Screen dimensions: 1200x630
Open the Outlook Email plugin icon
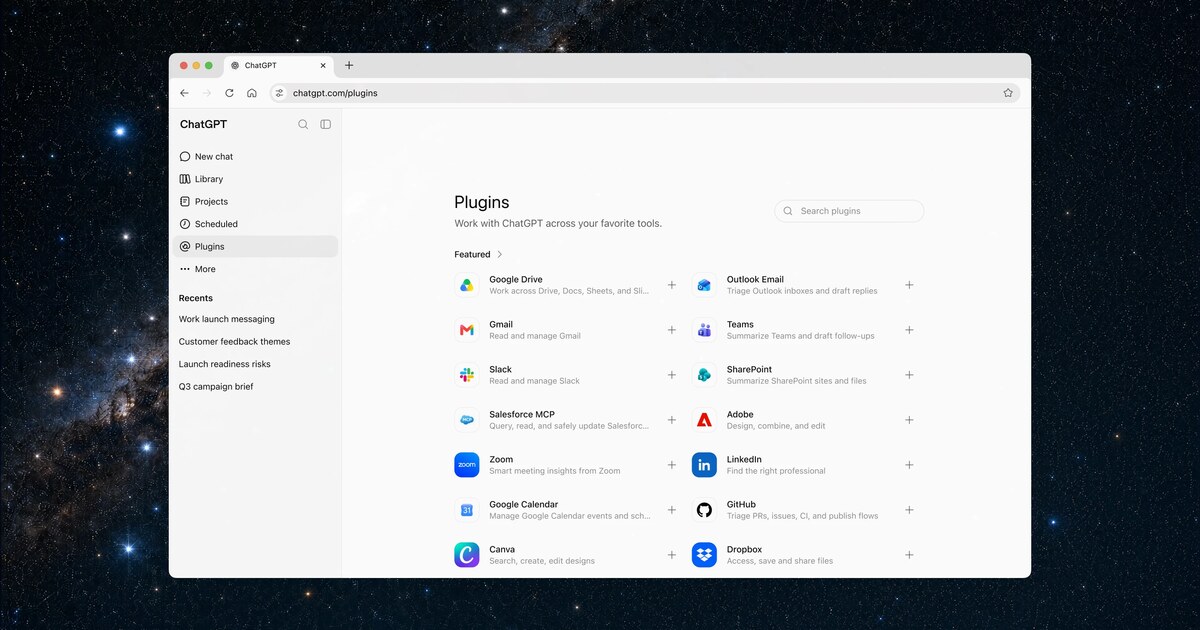click(704, 285)
